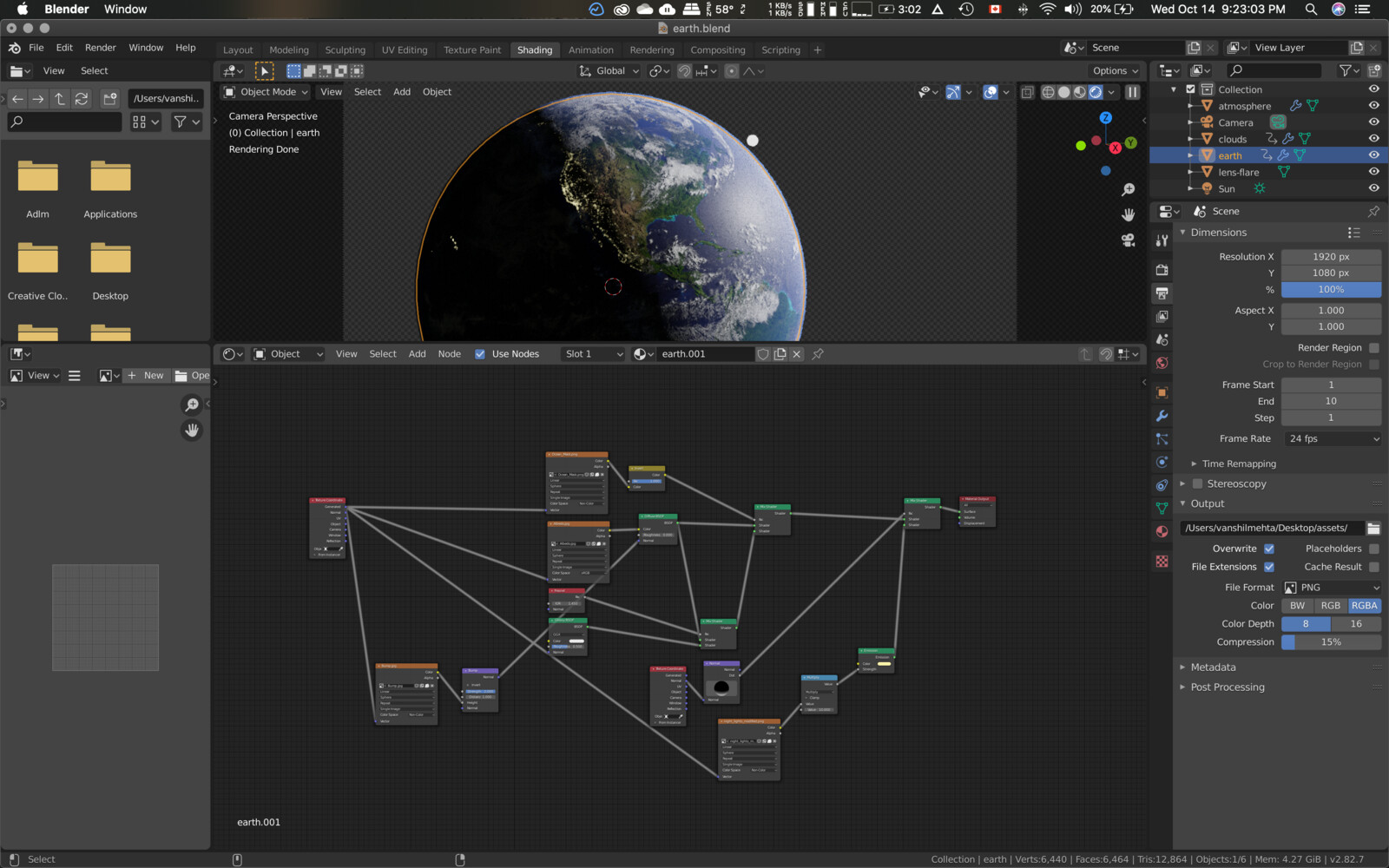Viewport: 1389px width, 868px height.
Task: Open the Slot 1 material slot dropdown
Action: (594, 354)
